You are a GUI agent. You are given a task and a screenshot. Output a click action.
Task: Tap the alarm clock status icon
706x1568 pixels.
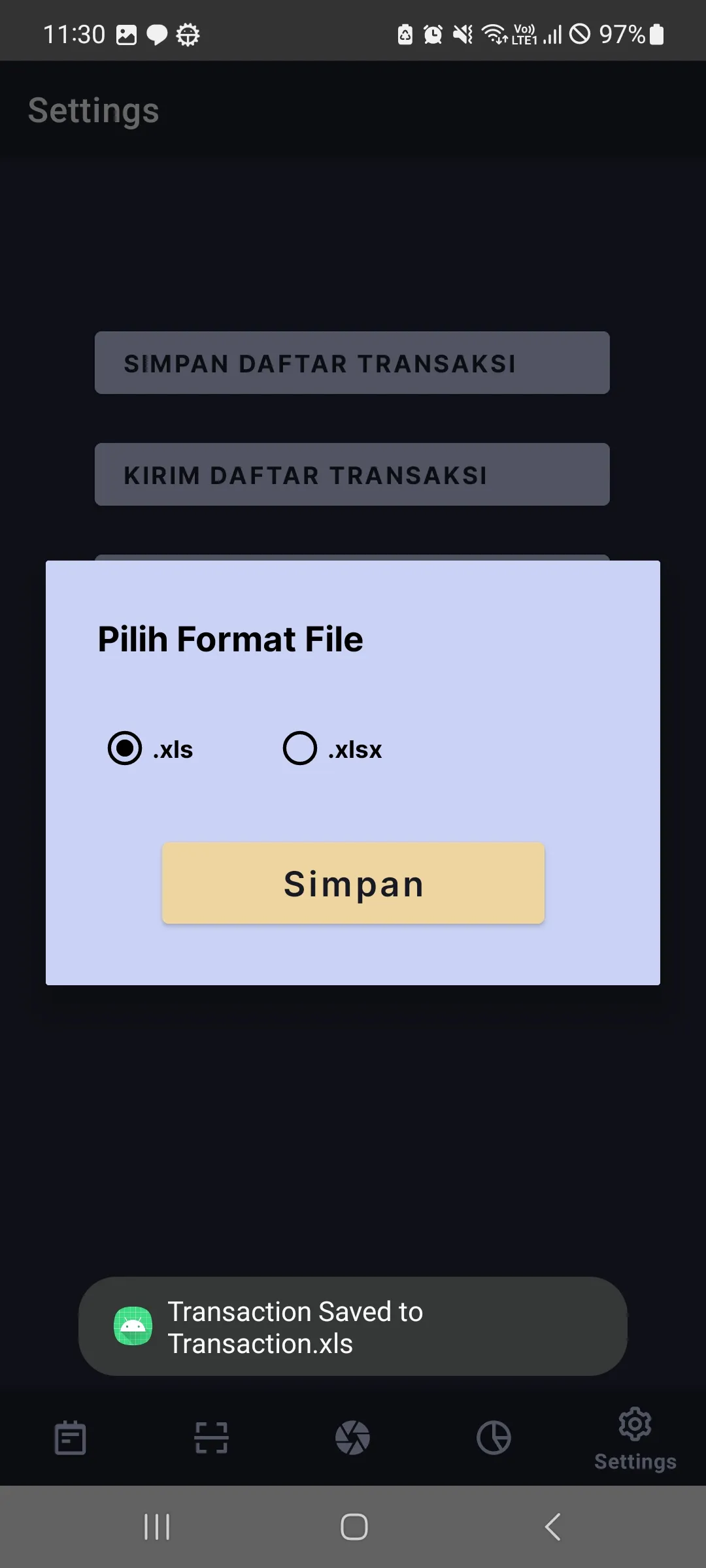pos(433,34)
